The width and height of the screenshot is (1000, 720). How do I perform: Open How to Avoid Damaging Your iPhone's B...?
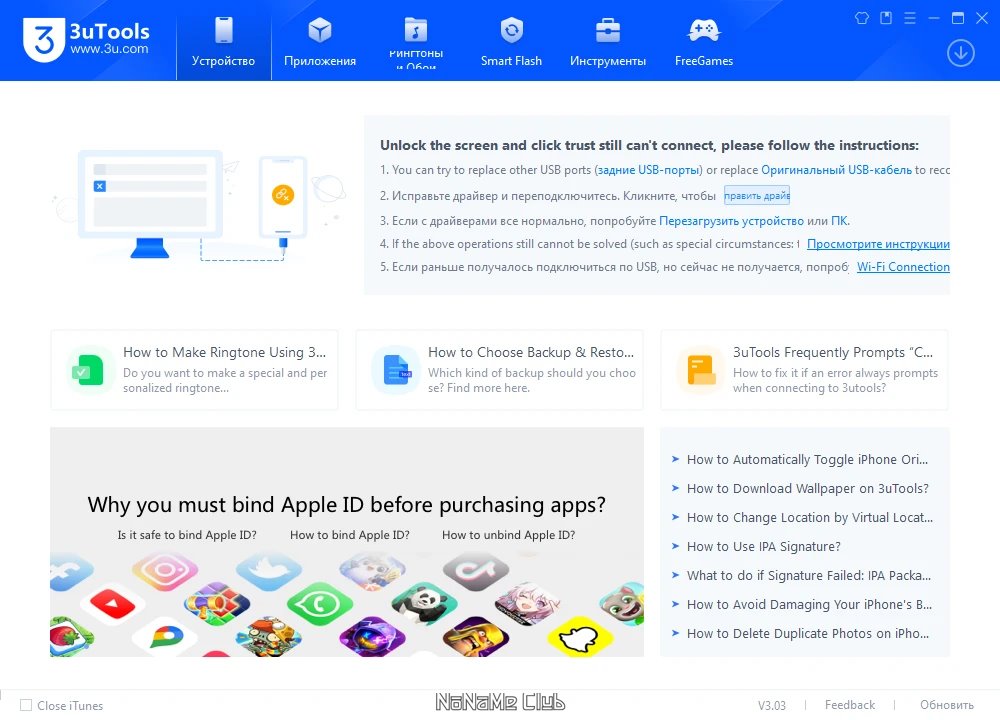[809, 605]
